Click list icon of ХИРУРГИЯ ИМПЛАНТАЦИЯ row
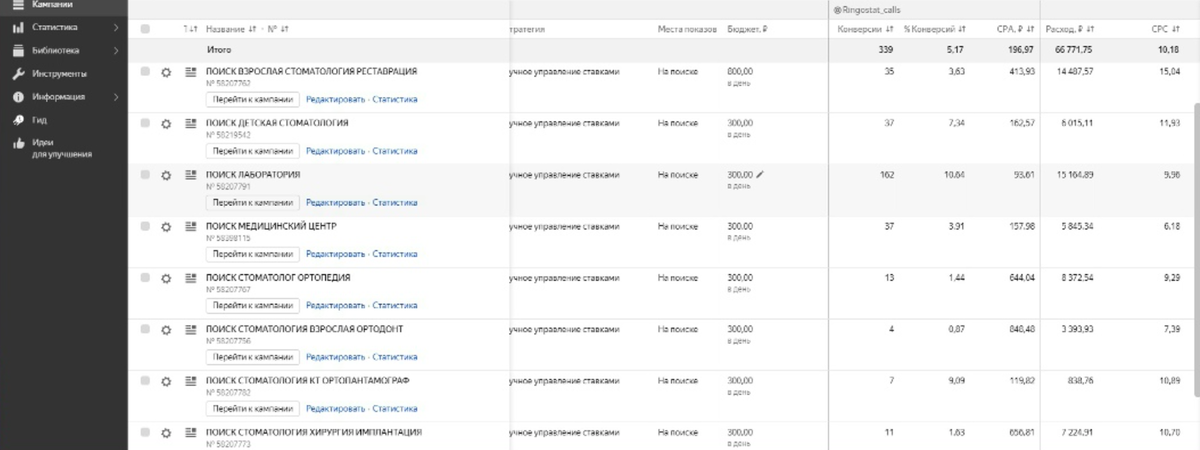This screenshot has width=1200, height=450. click(x=191, y=433)
